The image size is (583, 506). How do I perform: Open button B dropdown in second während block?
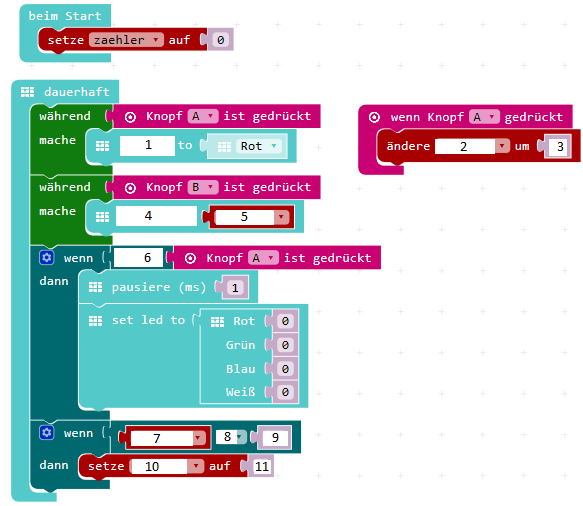(x=203, y=187)
